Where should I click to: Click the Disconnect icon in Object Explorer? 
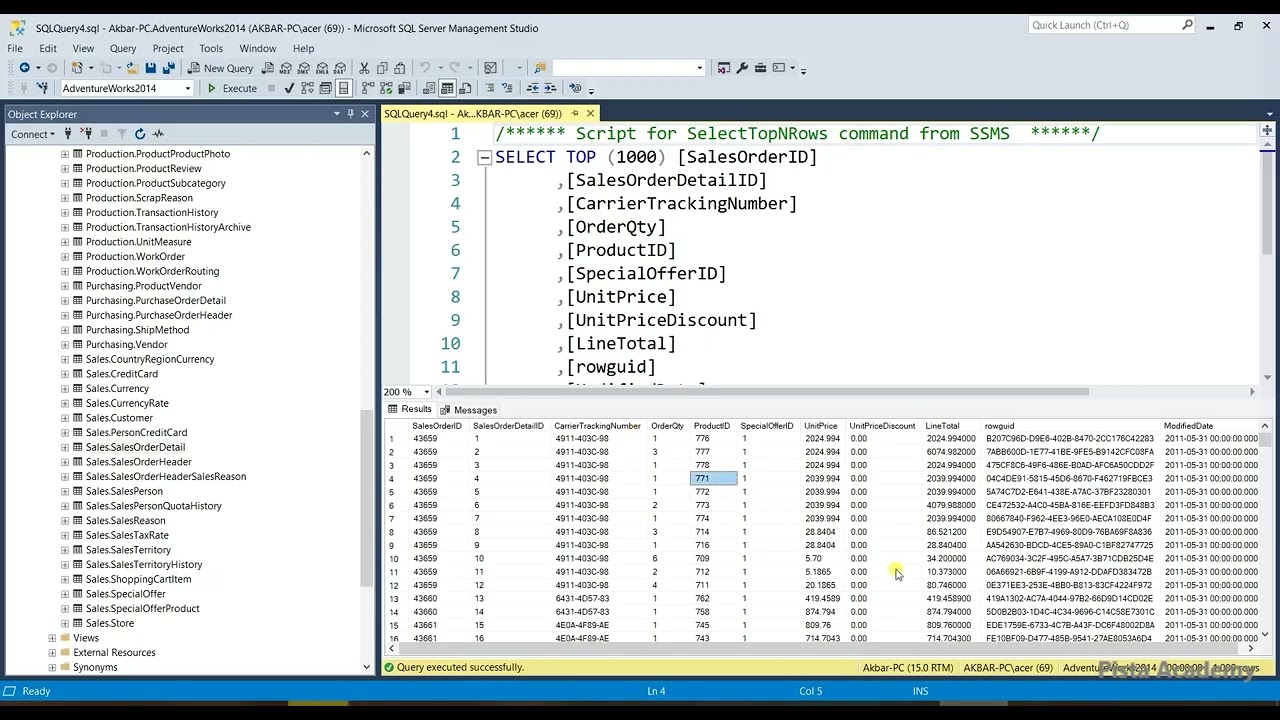86,134
